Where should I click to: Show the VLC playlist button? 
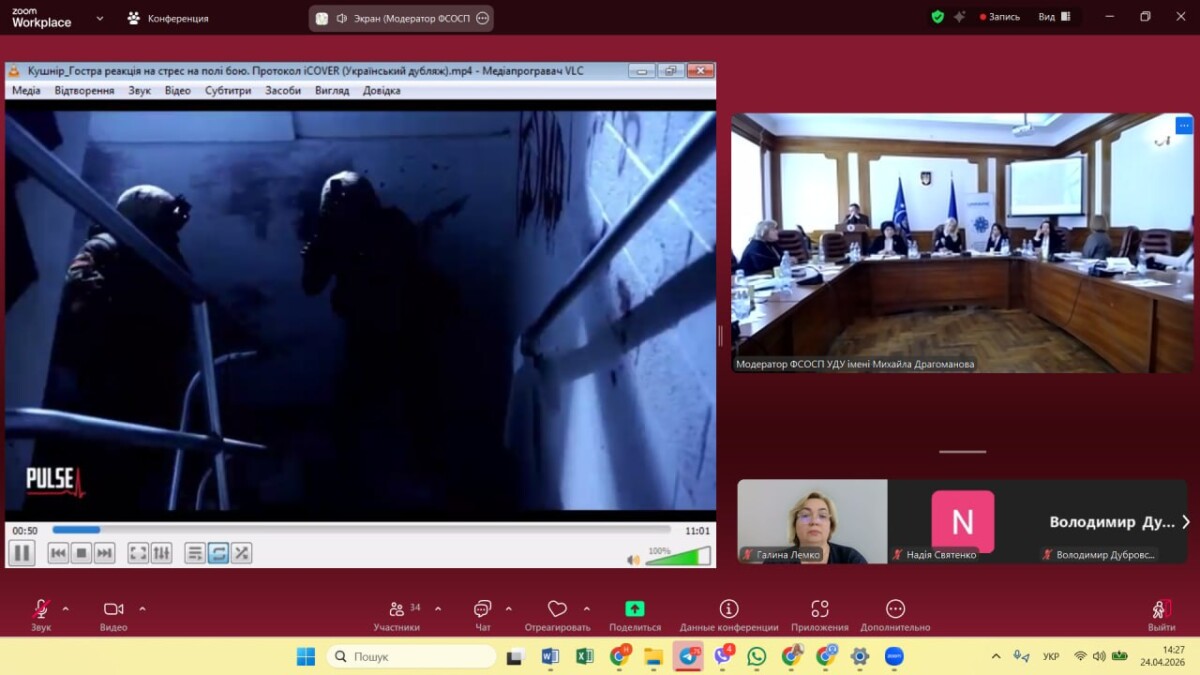(x=195, y=553)
